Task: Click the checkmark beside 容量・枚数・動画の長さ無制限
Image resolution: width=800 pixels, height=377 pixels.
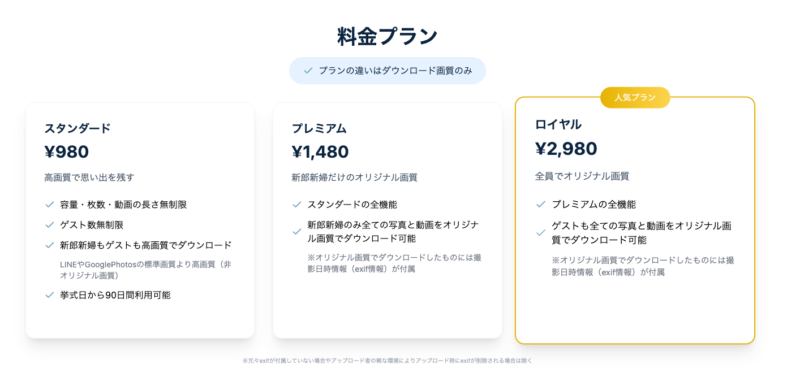Action: [x=49, y=205]
